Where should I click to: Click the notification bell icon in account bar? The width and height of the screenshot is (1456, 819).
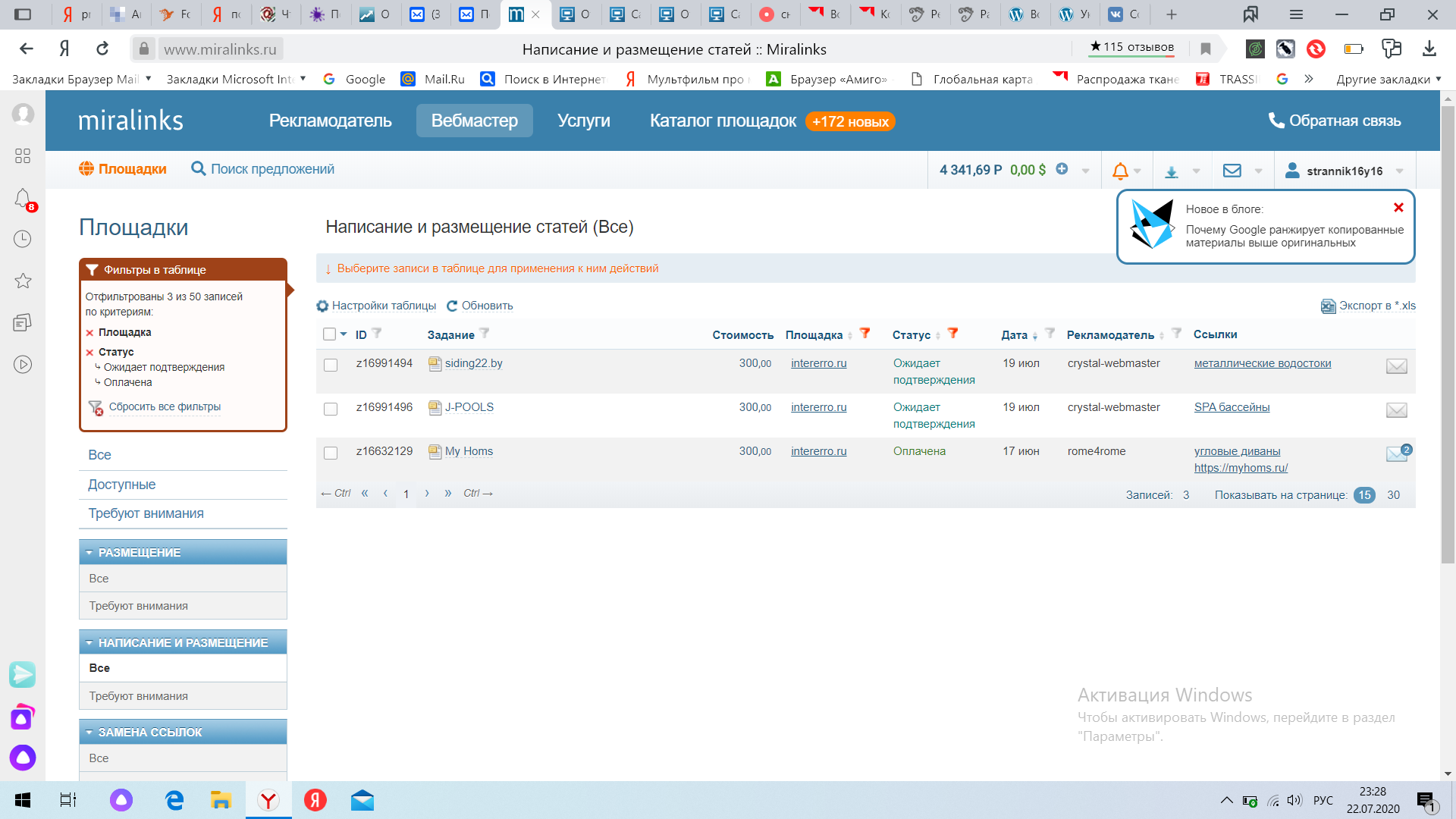click(x=1120, y=171)
